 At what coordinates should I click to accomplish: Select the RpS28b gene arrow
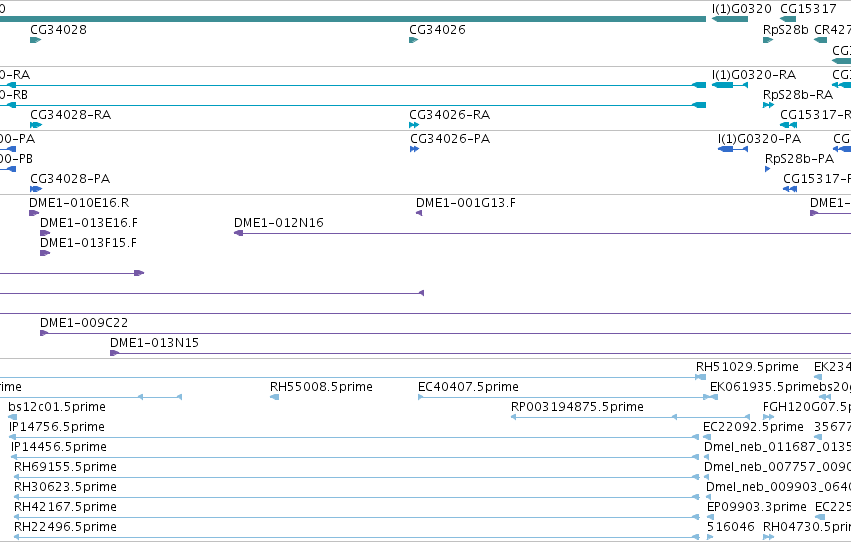pyautogui.click(x=768, y=40)
